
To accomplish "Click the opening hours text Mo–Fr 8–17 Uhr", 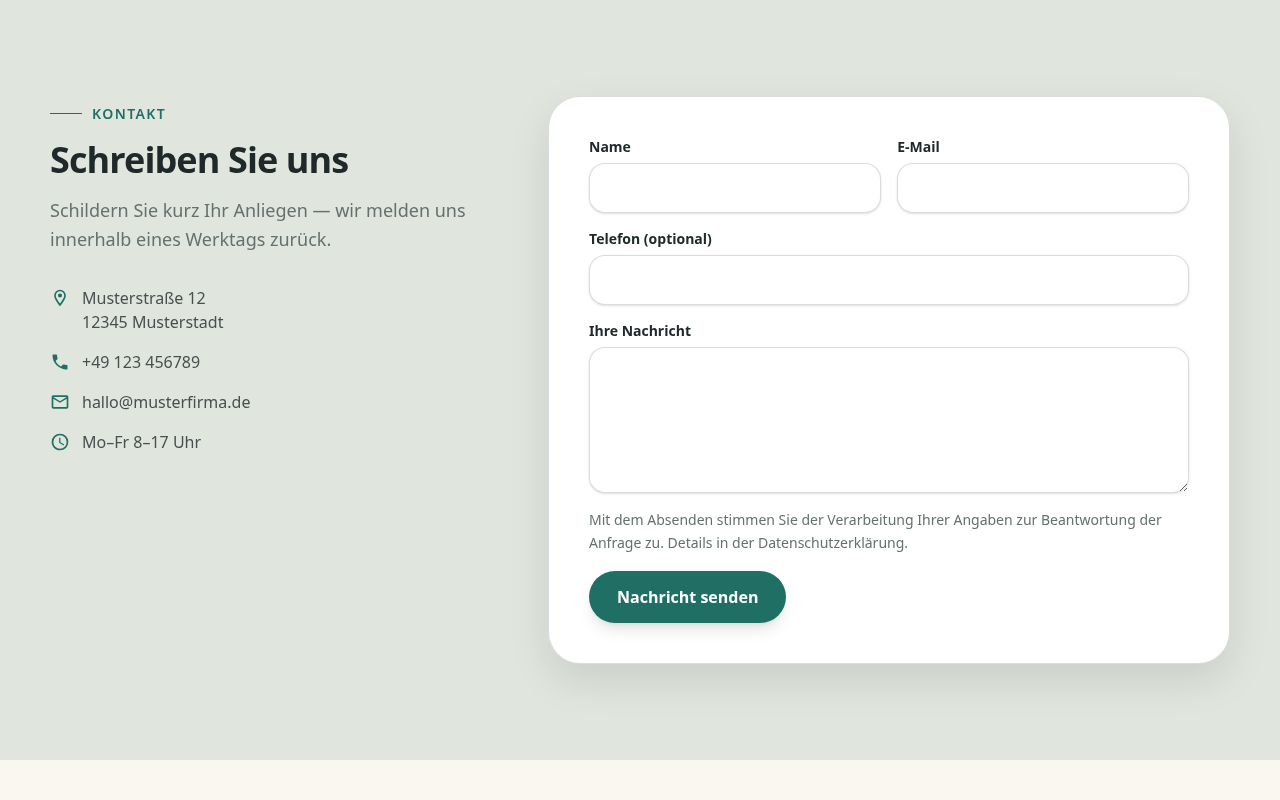I will (141, 442).
